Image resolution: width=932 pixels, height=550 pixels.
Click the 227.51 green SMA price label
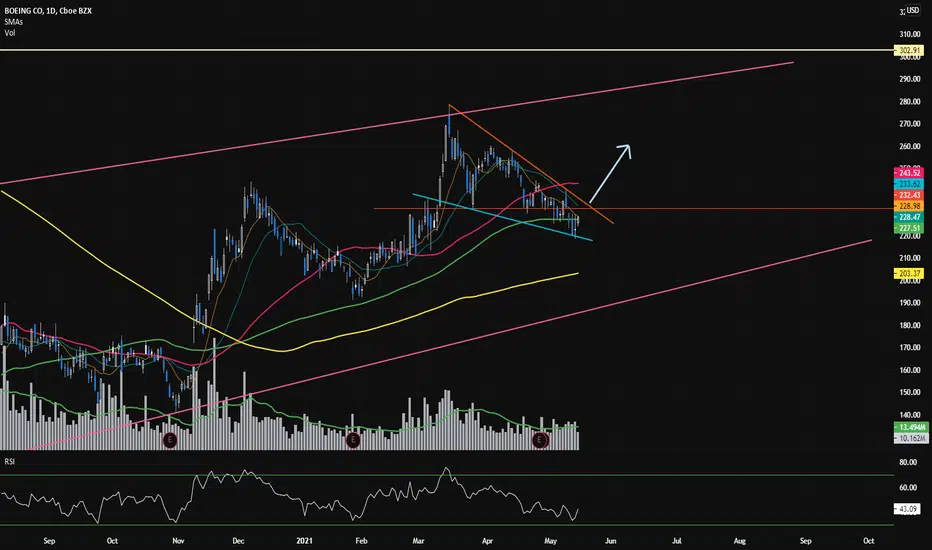tap(909, 228)
